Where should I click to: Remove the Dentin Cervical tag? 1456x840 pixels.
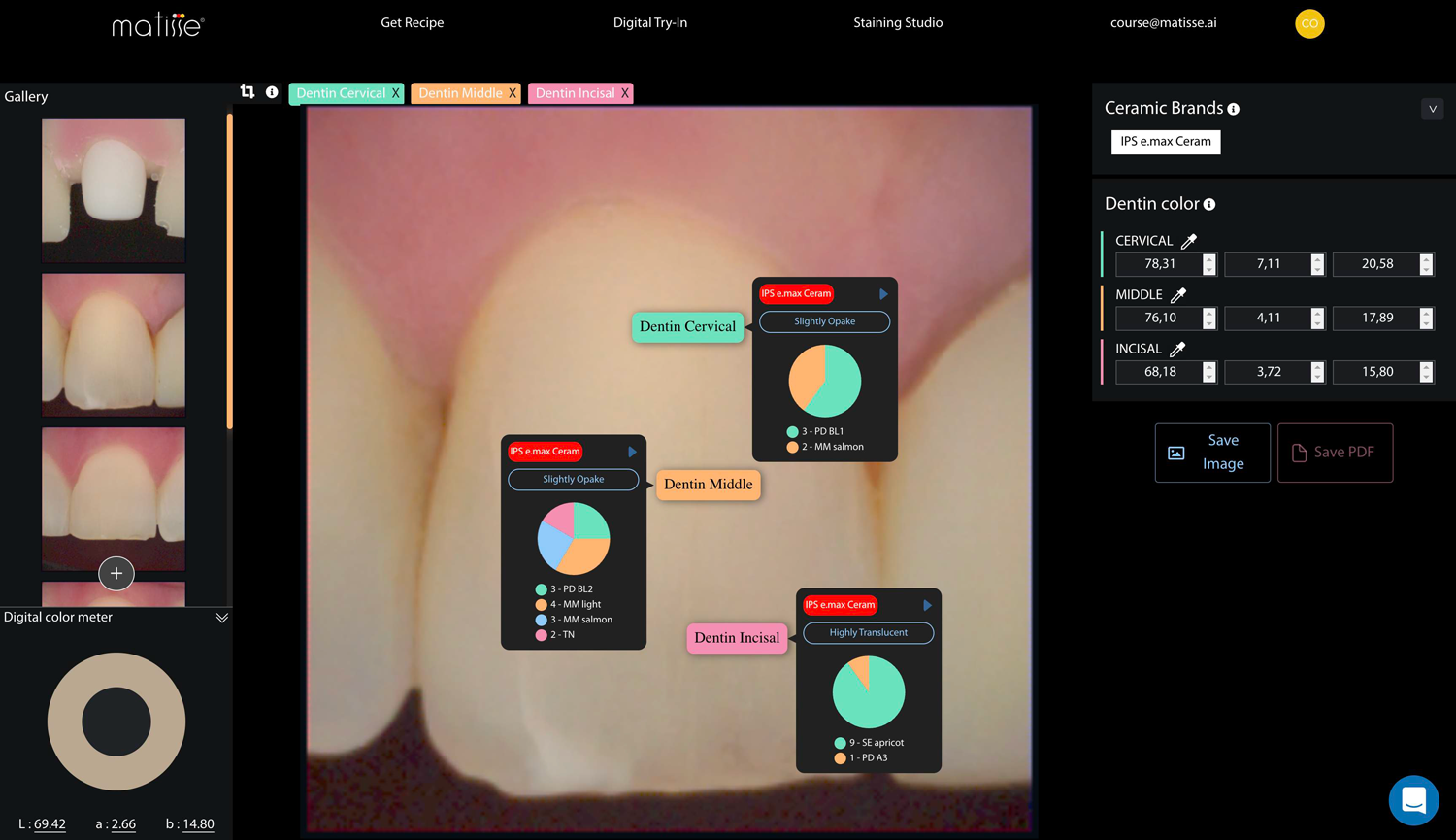point(395,93)
